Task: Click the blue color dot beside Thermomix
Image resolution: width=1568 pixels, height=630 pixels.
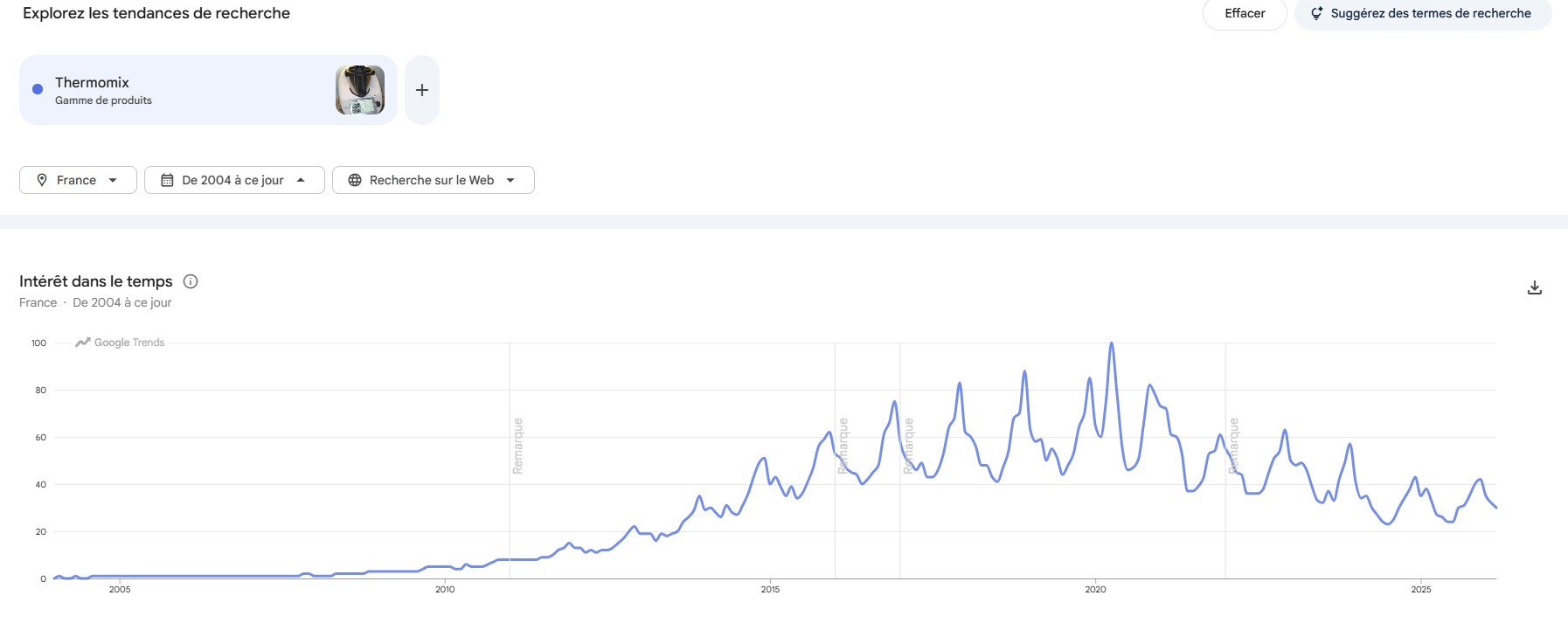Action: pos(38,89)
